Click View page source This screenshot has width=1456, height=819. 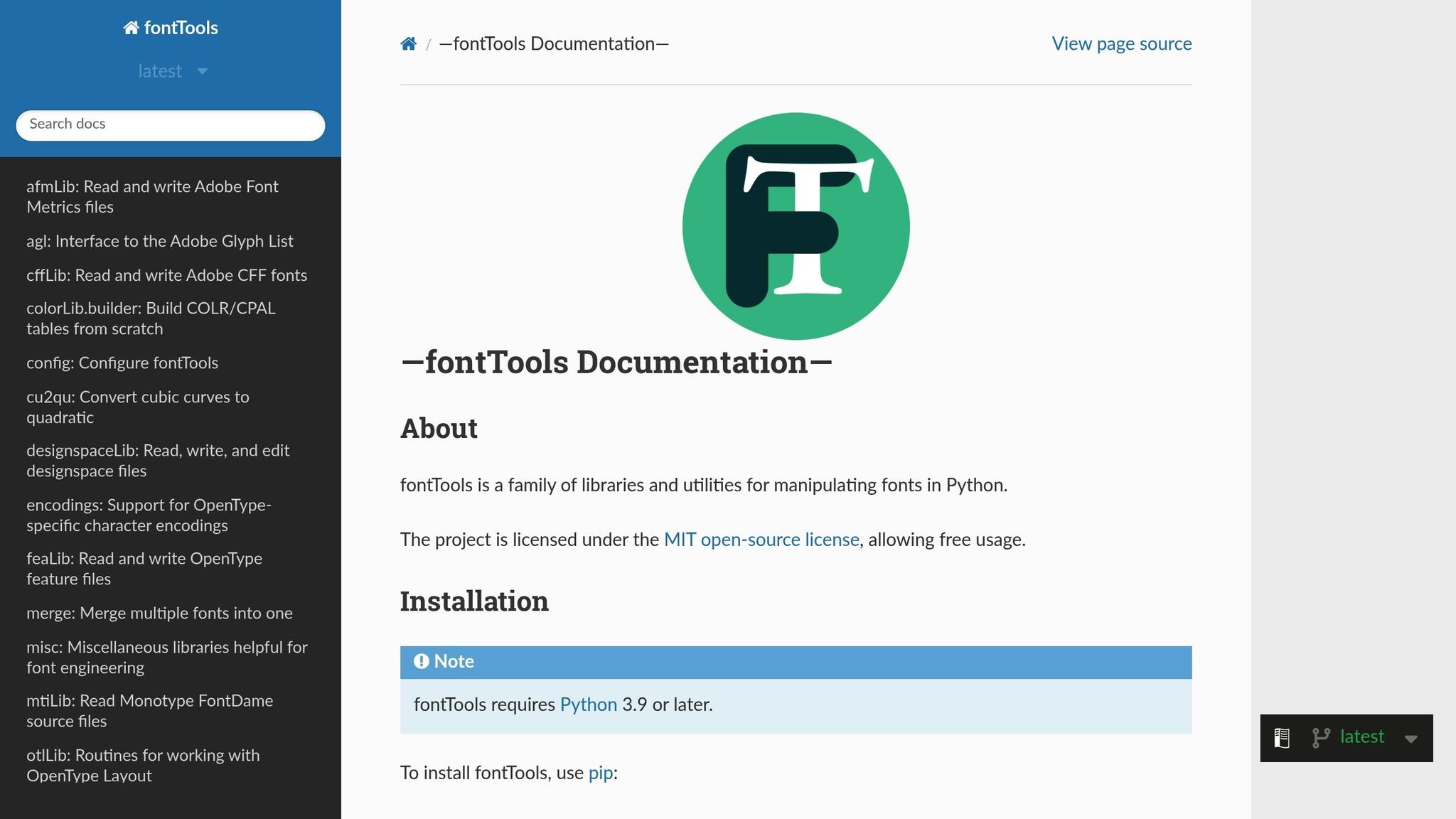pos(1121,44)
